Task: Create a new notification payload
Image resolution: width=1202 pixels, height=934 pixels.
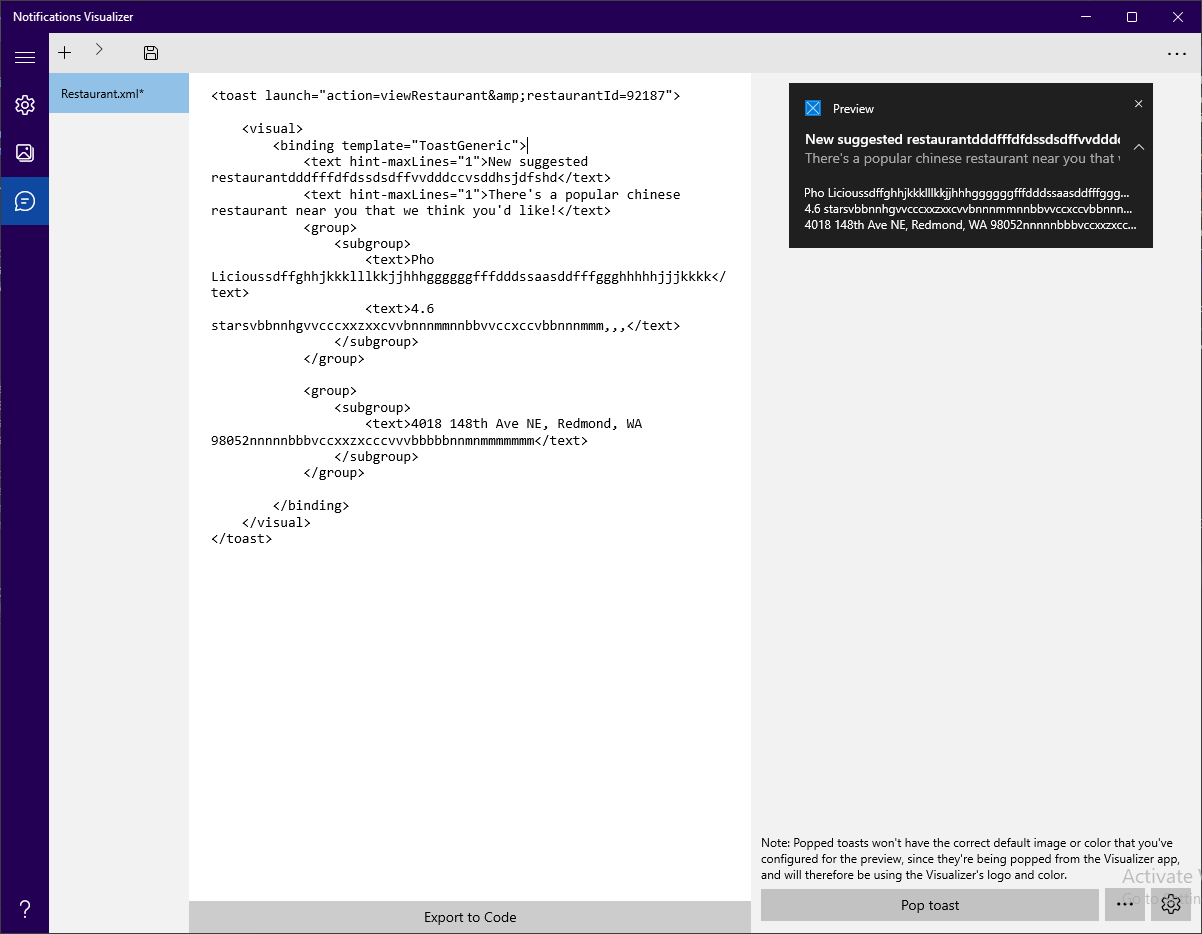Action: coord(64,52)
